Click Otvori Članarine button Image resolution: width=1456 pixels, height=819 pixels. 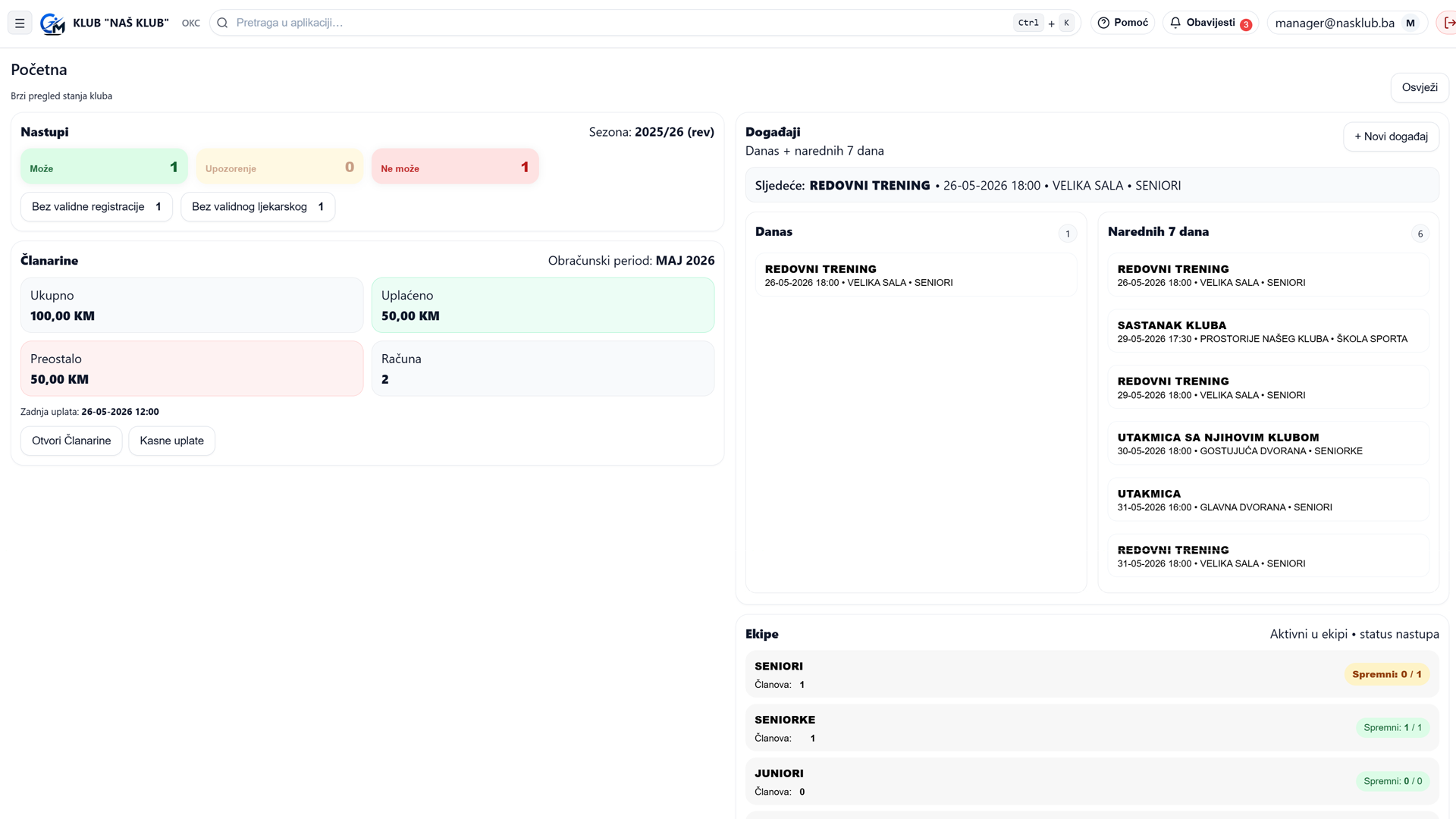tap(71, 441)
